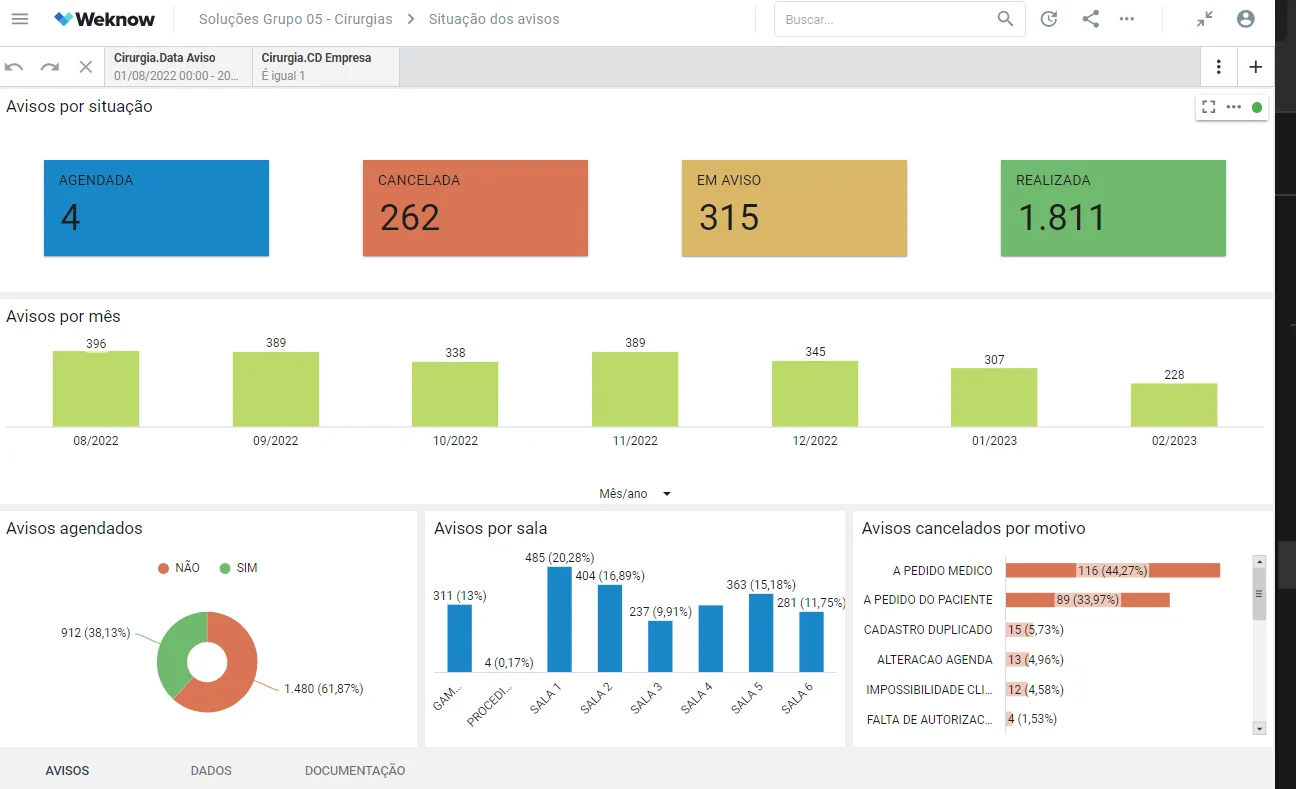
Task: Click the cancelados chart scrollbar thumb
Action: click(1259, 594)
